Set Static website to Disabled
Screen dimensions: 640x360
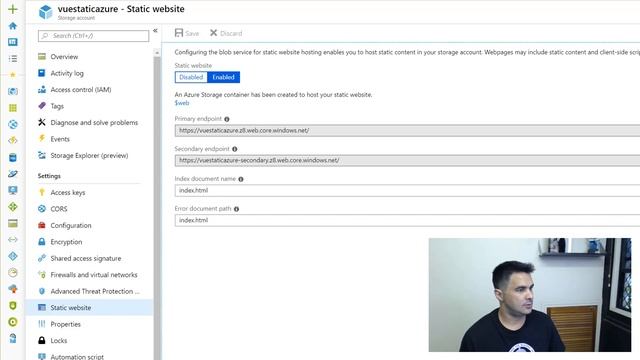click(x=191, y=77)
